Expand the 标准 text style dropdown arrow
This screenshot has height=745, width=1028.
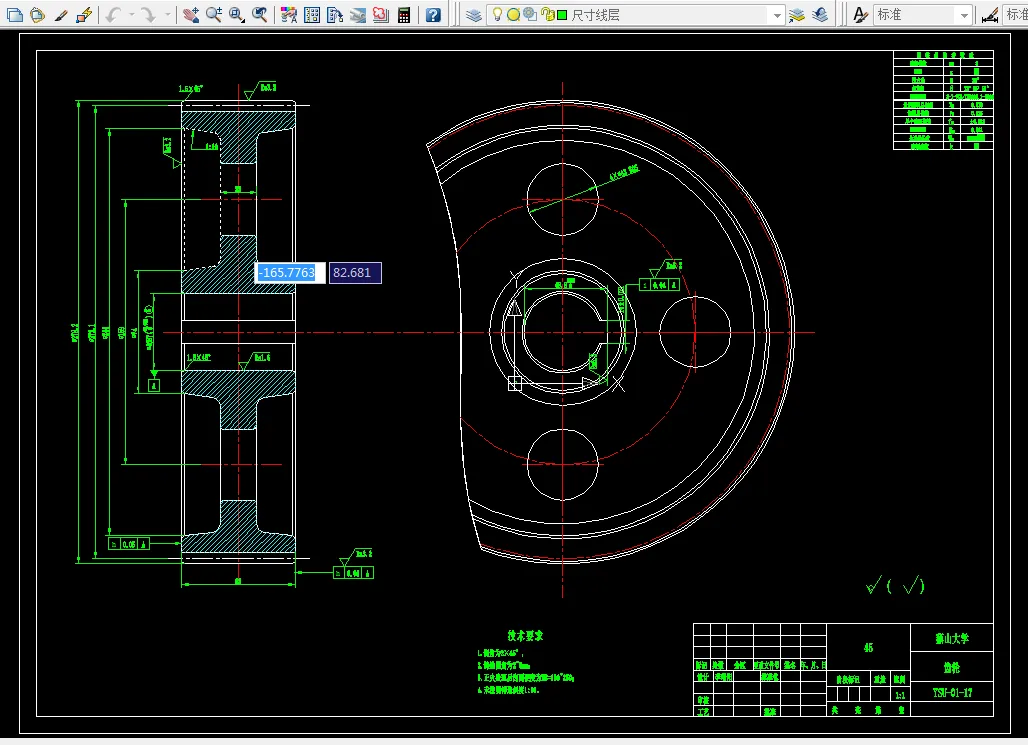964,15
